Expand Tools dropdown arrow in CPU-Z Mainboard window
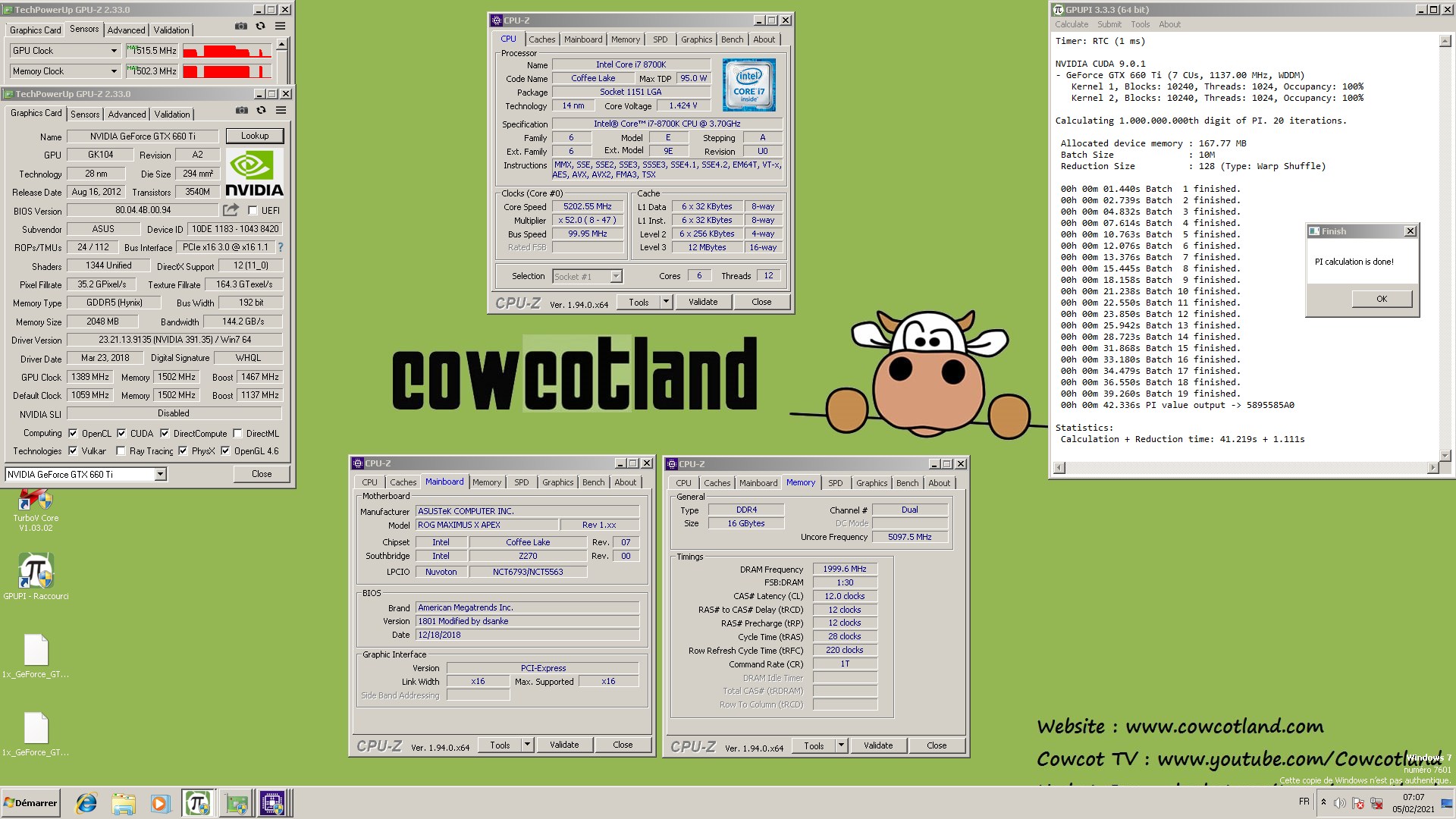This screenshot has height=819, width=1456. tap(527, 745)
